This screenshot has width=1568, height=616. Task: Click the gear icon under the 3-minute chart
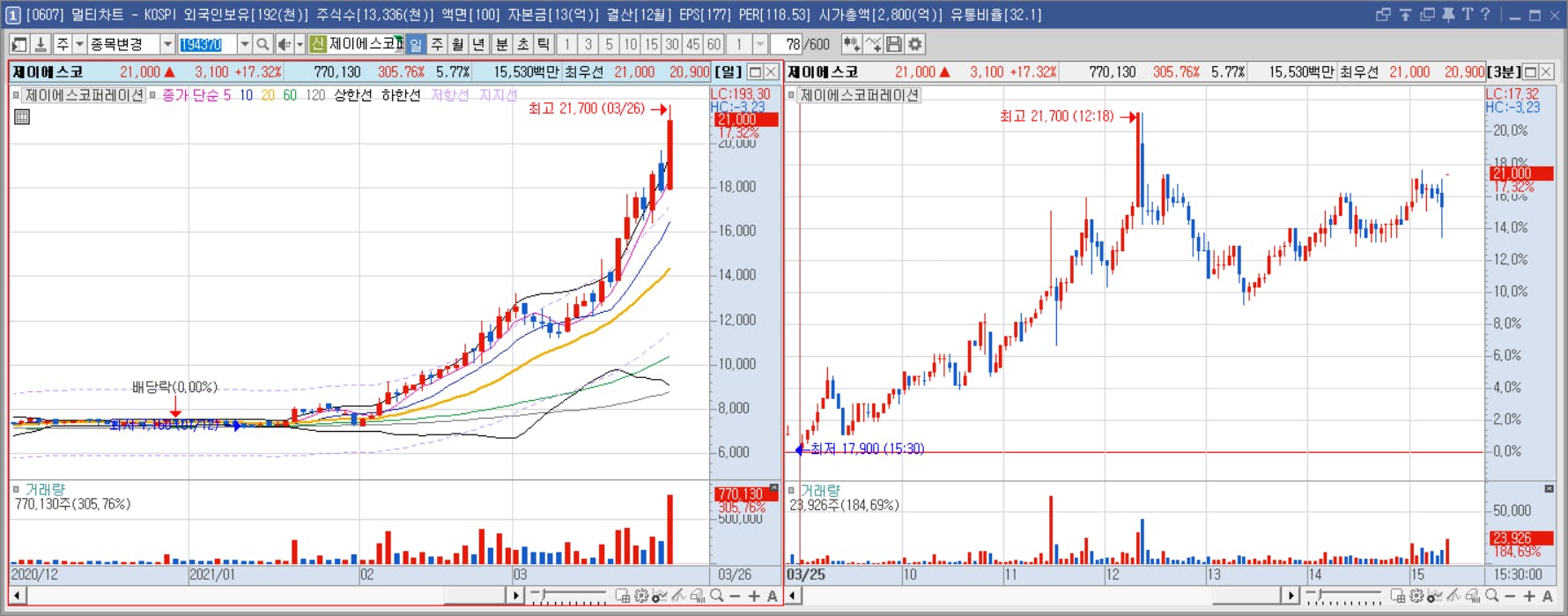pos(1416,597)
